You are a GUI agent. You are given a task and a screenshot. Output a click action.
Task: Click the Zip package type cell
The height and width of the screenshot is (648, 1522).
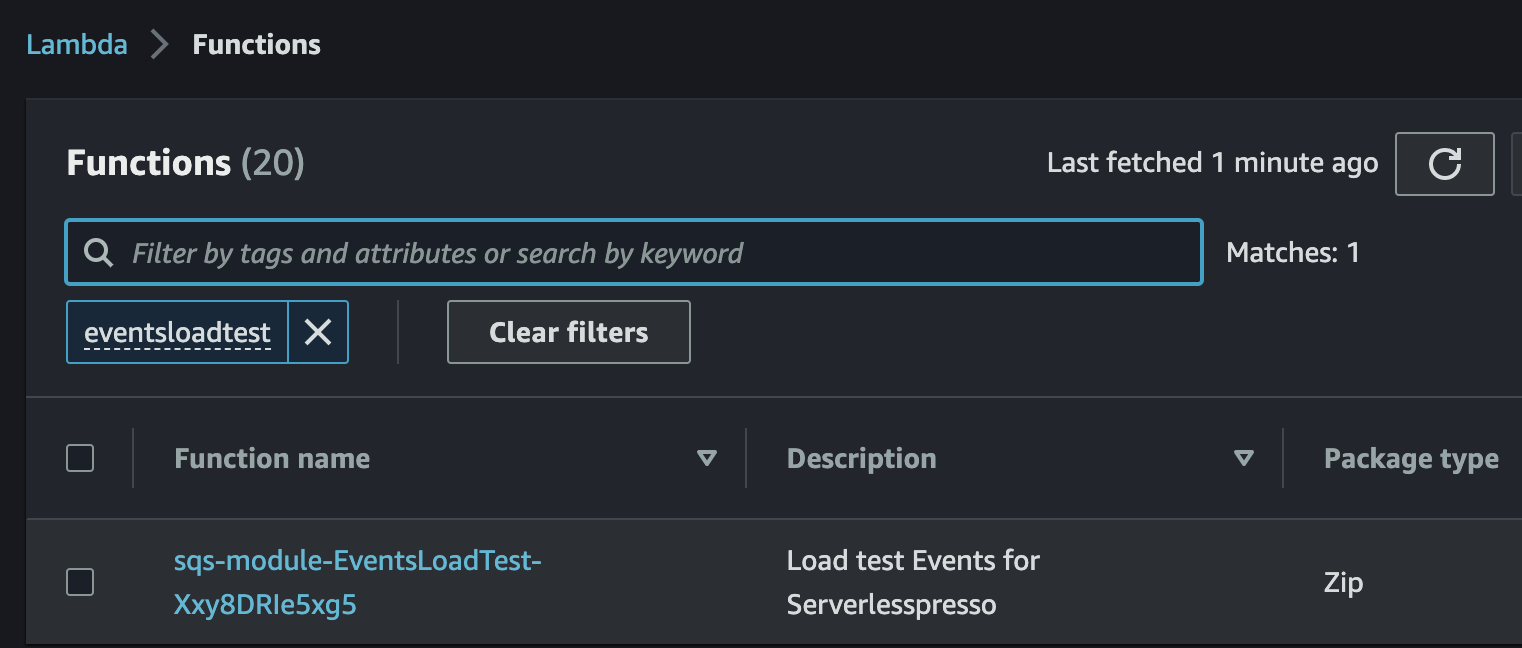point(1343,583)
